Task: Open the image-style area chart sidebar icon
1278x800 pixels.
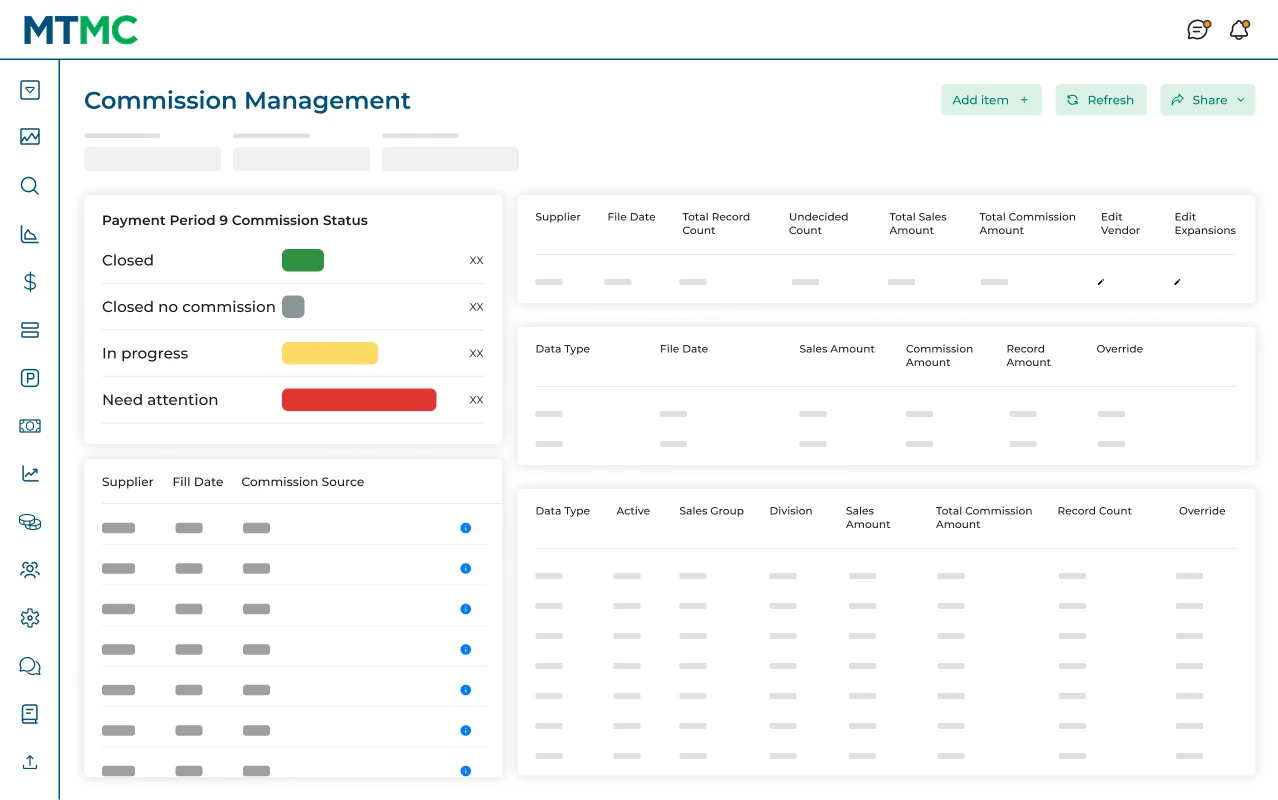Action: pyautogui.click(x=30, y=137)
